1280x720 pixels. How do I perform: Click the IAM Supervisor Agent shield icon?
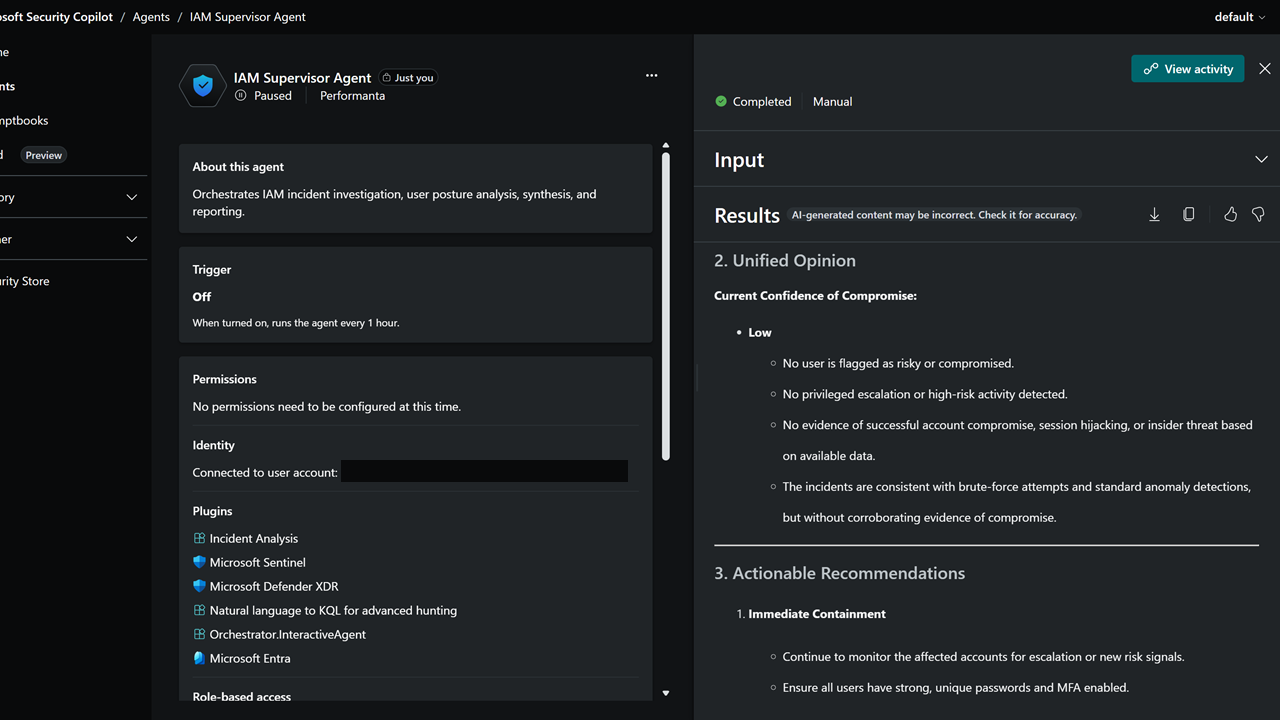(203, 86)
